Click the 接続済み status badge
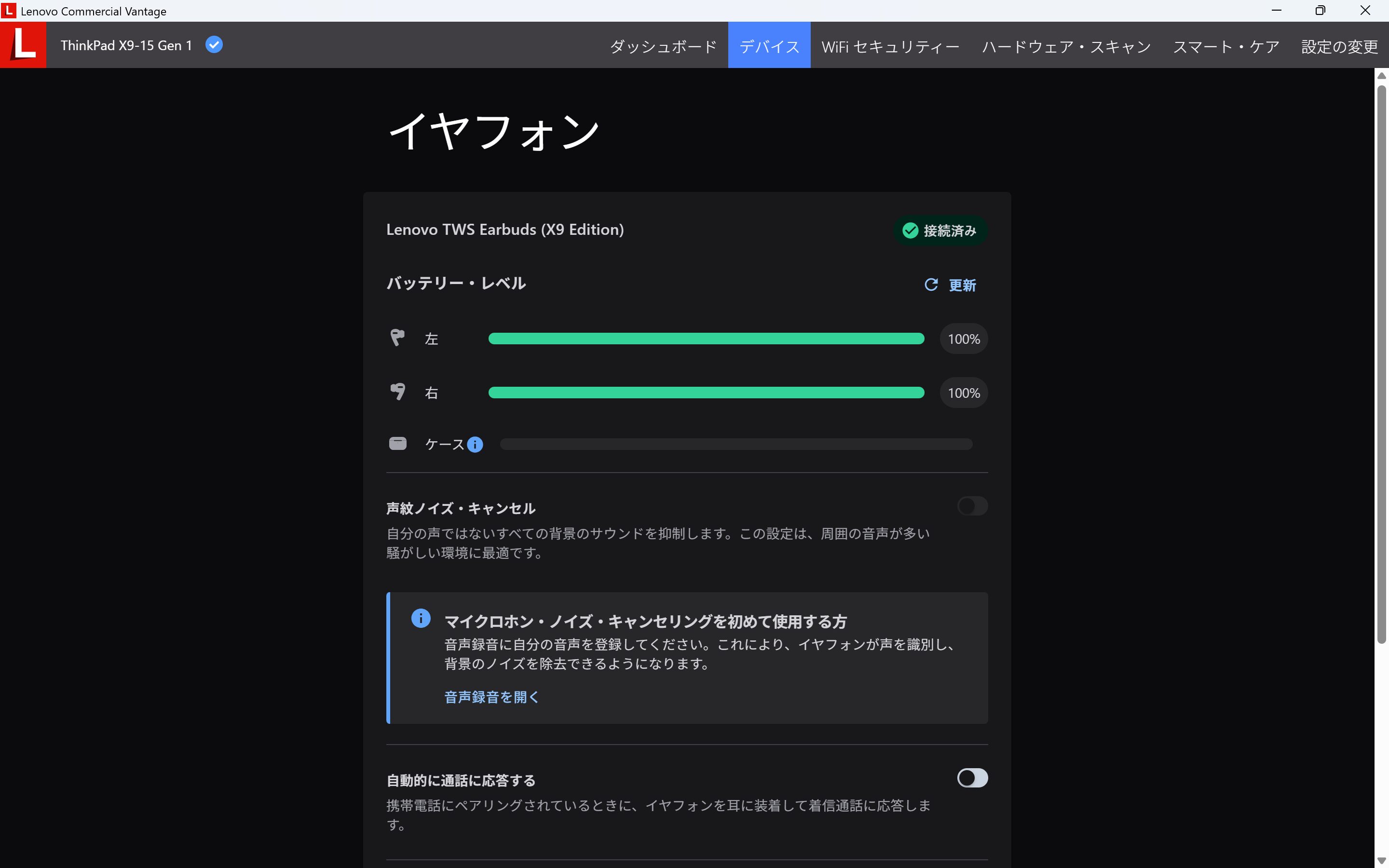This screenshot has width=1389, height=868. [940, 230]
